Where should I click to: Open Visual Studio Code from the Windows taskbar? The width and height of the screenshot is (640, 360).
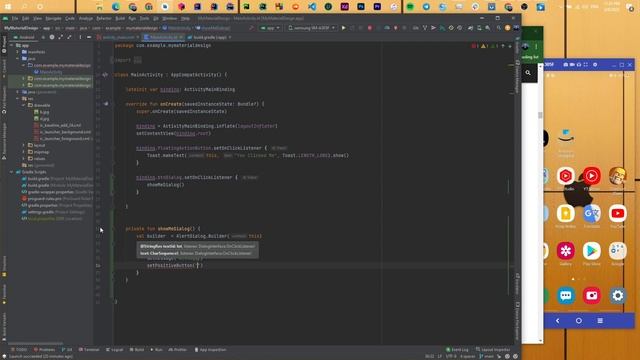pyautogui.click(x=312, y=7)
